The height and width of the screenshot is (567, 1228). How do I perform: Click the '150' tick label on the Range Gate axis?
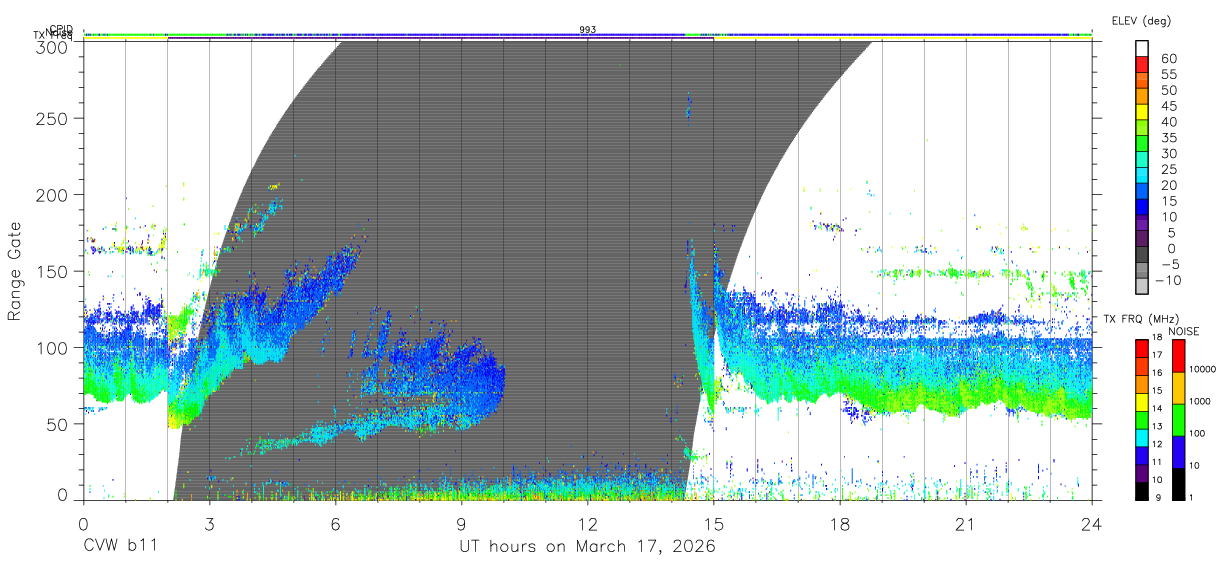[x=54, y=271]
